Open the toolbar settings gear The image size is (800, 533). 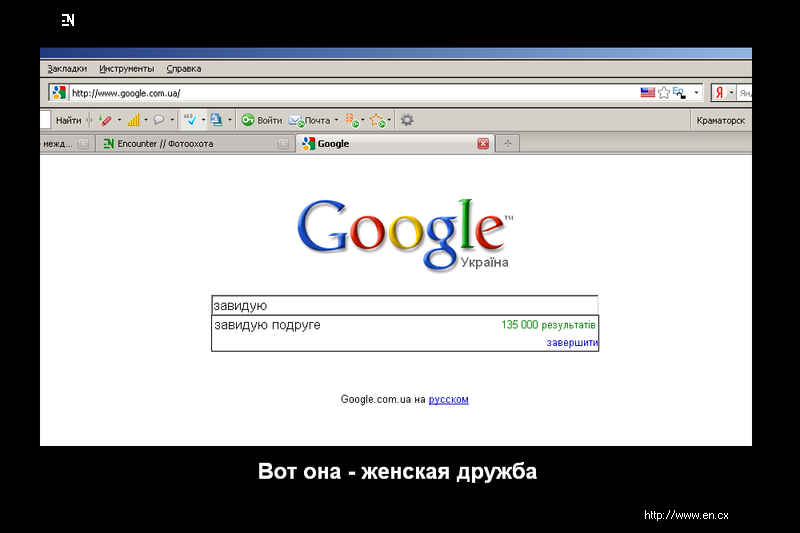407,120
